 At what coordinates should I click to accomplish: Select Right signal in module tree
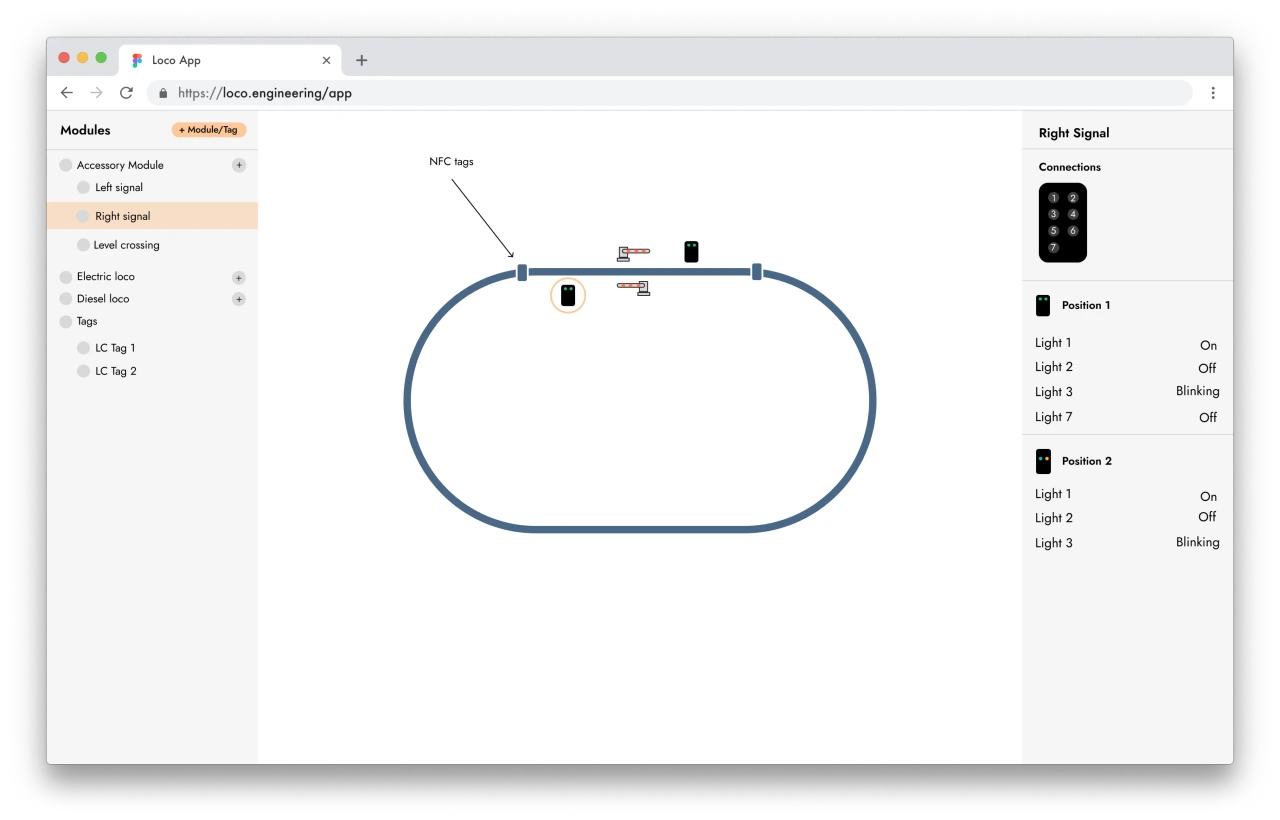coord(152,216)
